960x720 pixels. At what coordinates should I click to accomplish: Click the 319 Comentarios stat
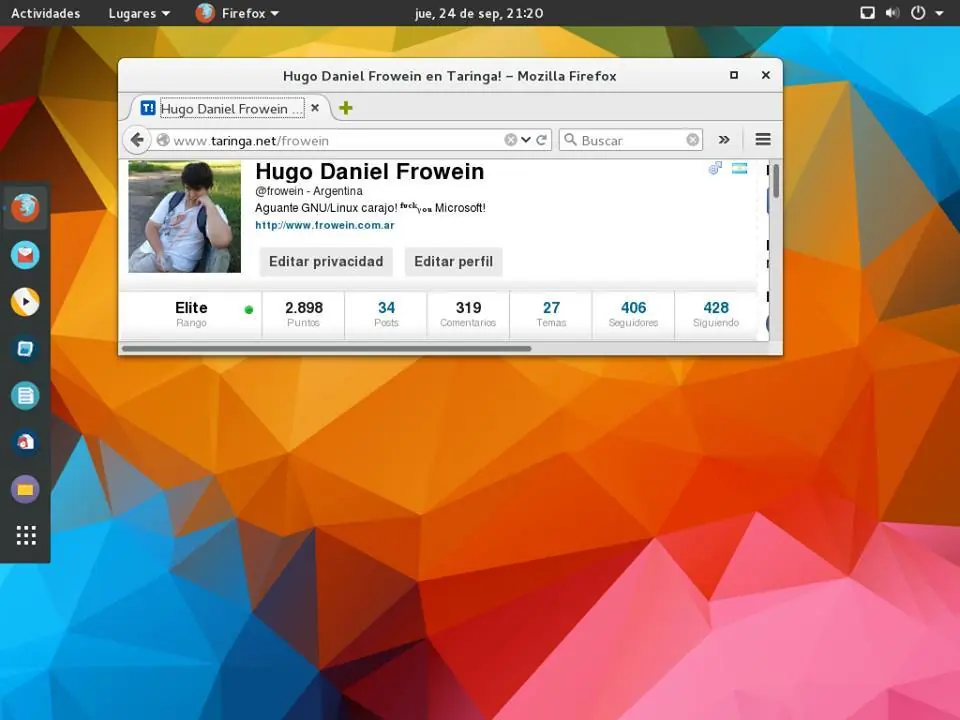468,313
